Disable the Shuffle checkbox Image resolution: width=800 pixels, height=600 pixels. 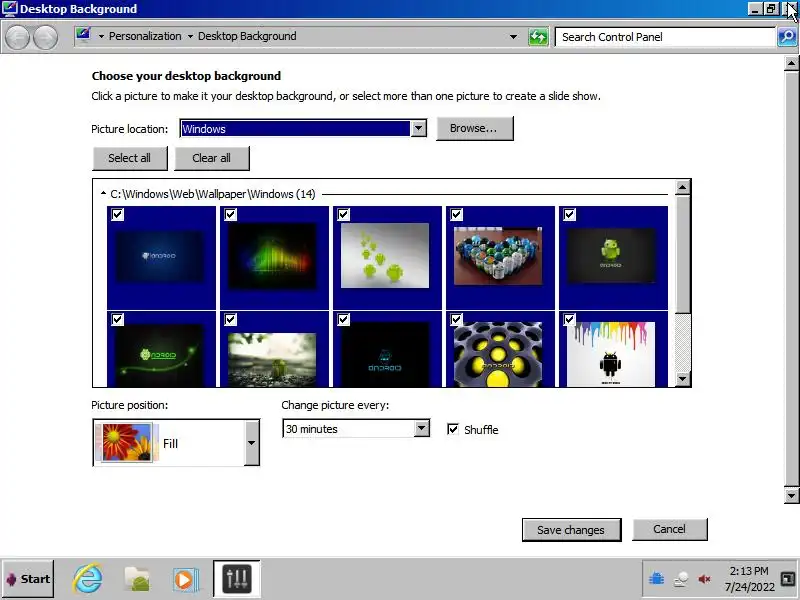pyautogui.click(x=453, y=429)
